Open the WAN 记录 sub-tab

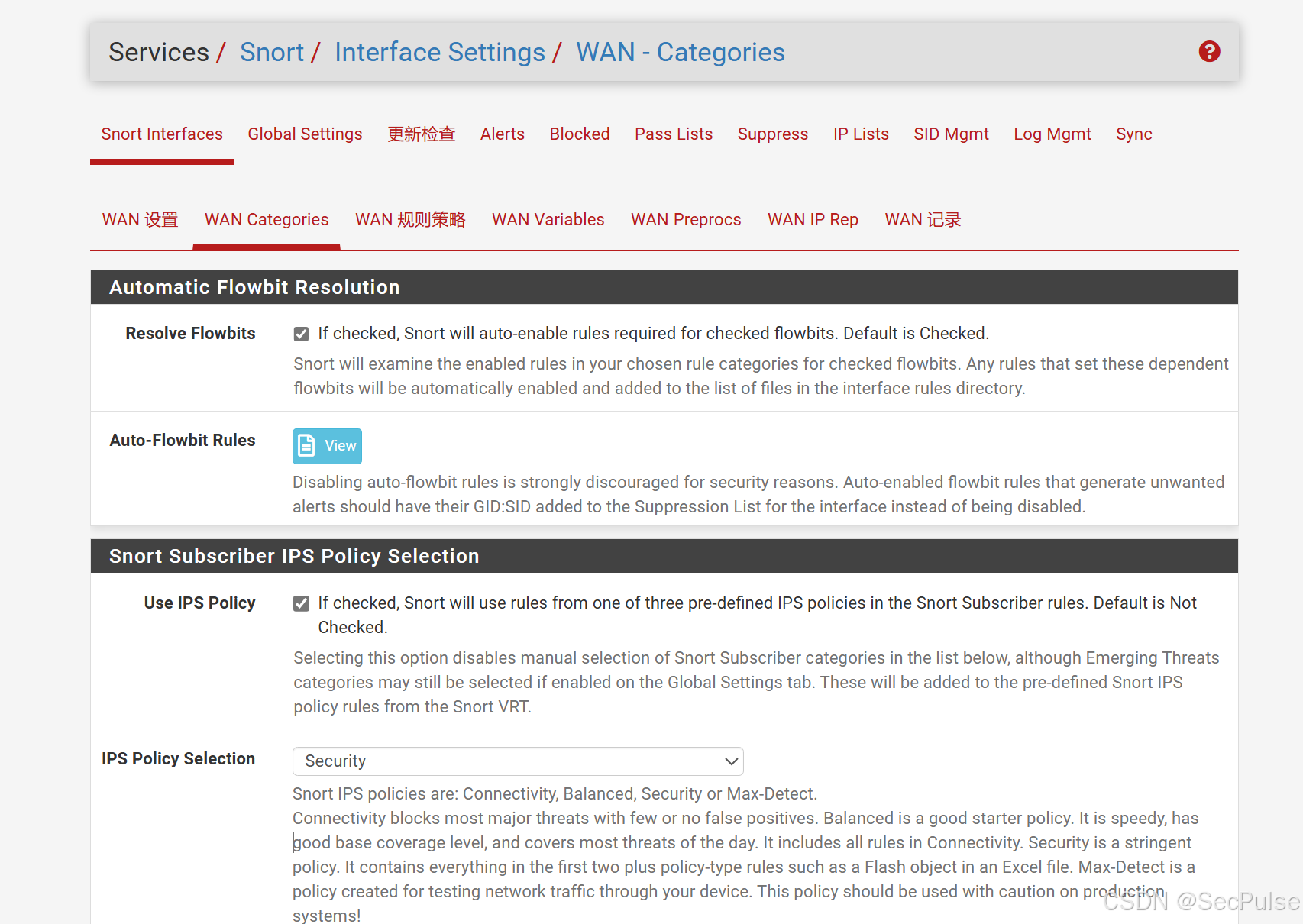click(923, 220)
